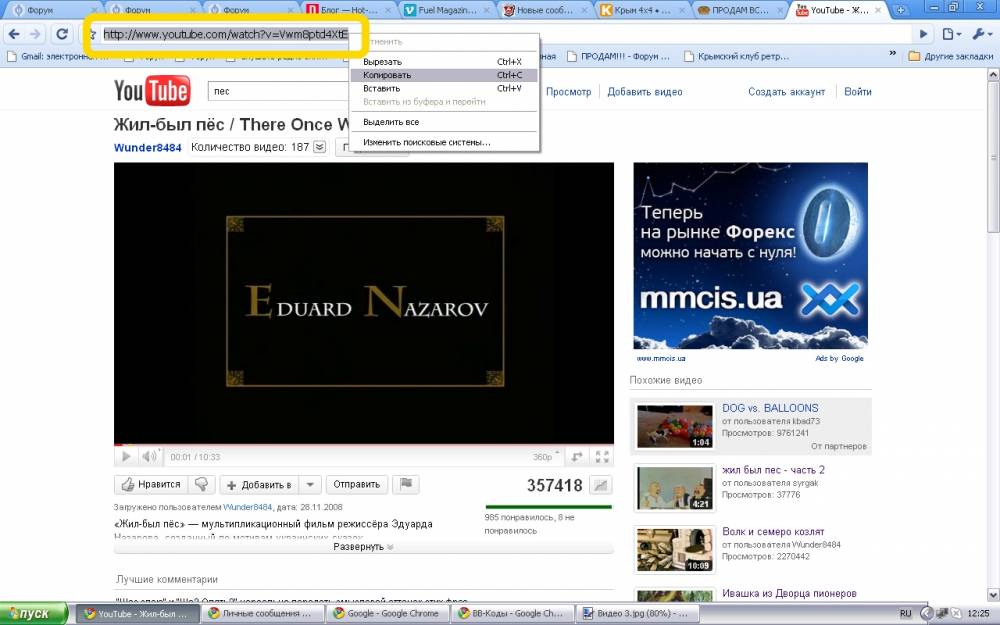The width and height of the screenshot is (1000, 625).
Task: Open the Крымский клуб ретр… bookmark
Action: (737, 57)
